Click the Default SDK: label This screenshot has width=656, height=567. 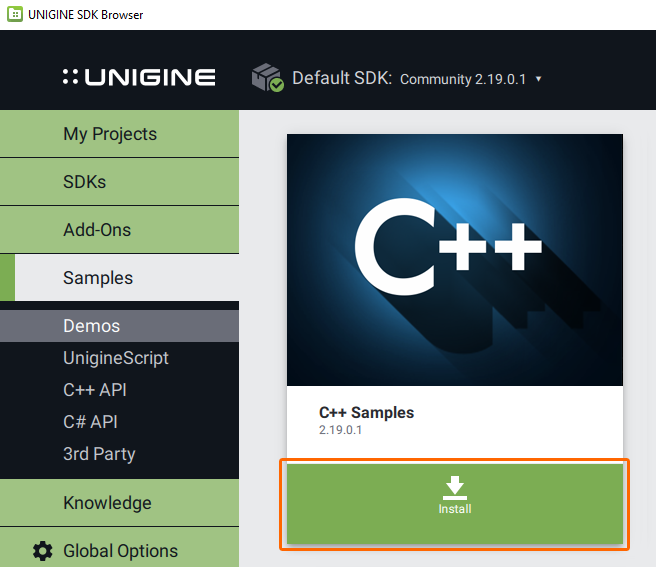click(x=342, y=78)
